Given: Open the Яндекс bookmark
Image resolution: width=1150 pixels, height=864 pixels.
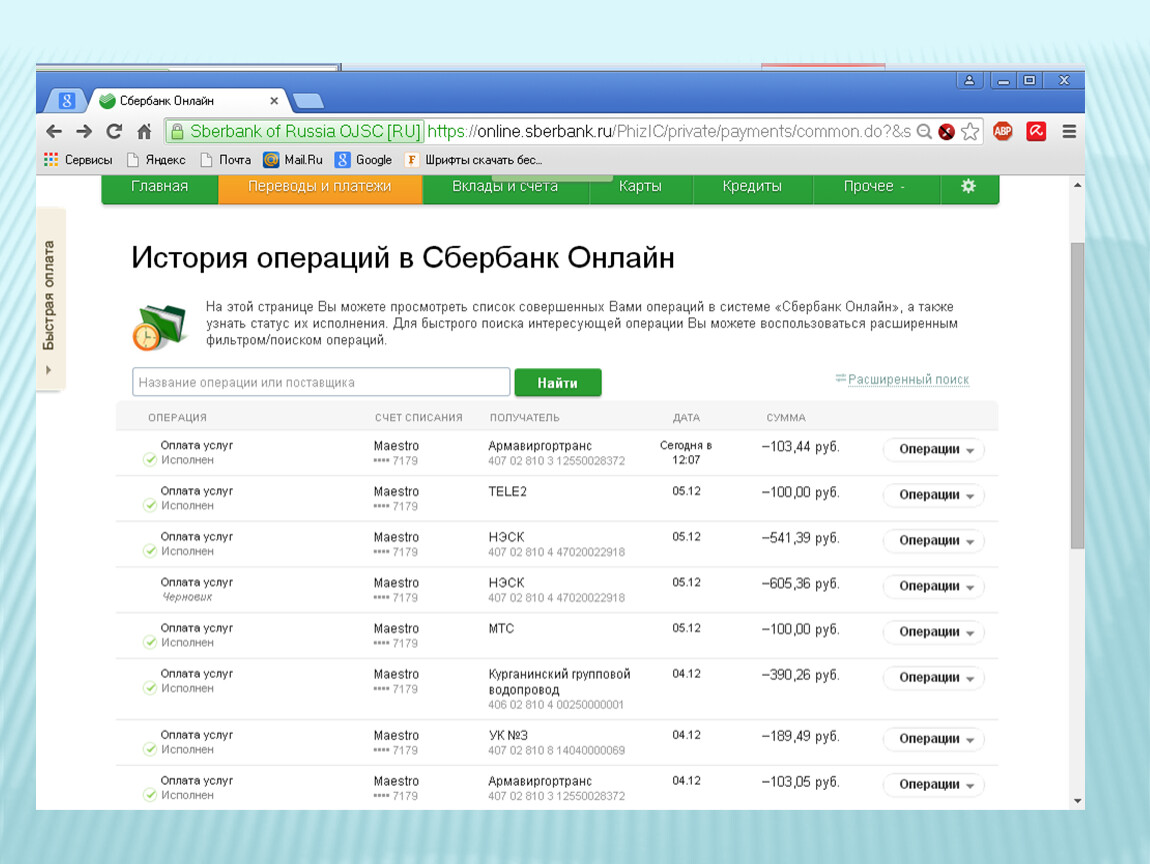Looking at the screenshot, I should (156, 160).
